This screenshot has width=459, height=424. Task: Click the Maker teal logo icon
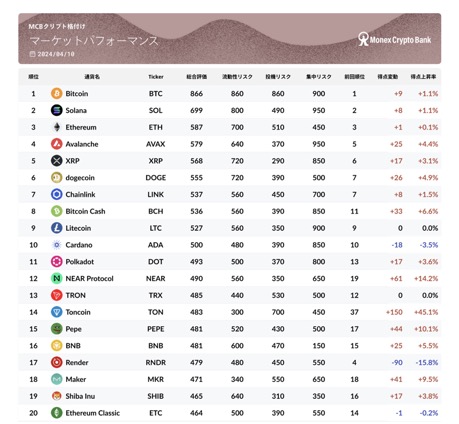point(57,379)
